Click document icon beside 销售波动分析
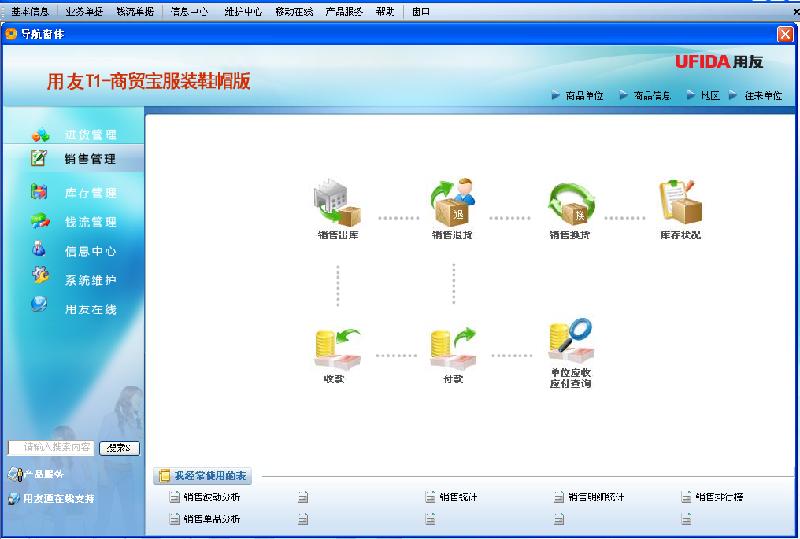The width and height of the screenshot is (800, 539). tap(174, 497)
